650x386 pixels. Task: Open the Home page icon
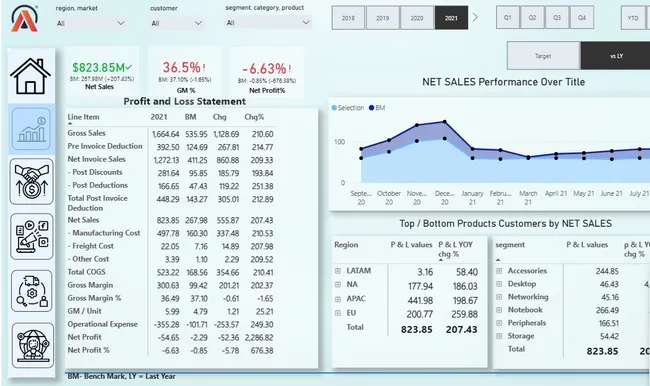31,76
